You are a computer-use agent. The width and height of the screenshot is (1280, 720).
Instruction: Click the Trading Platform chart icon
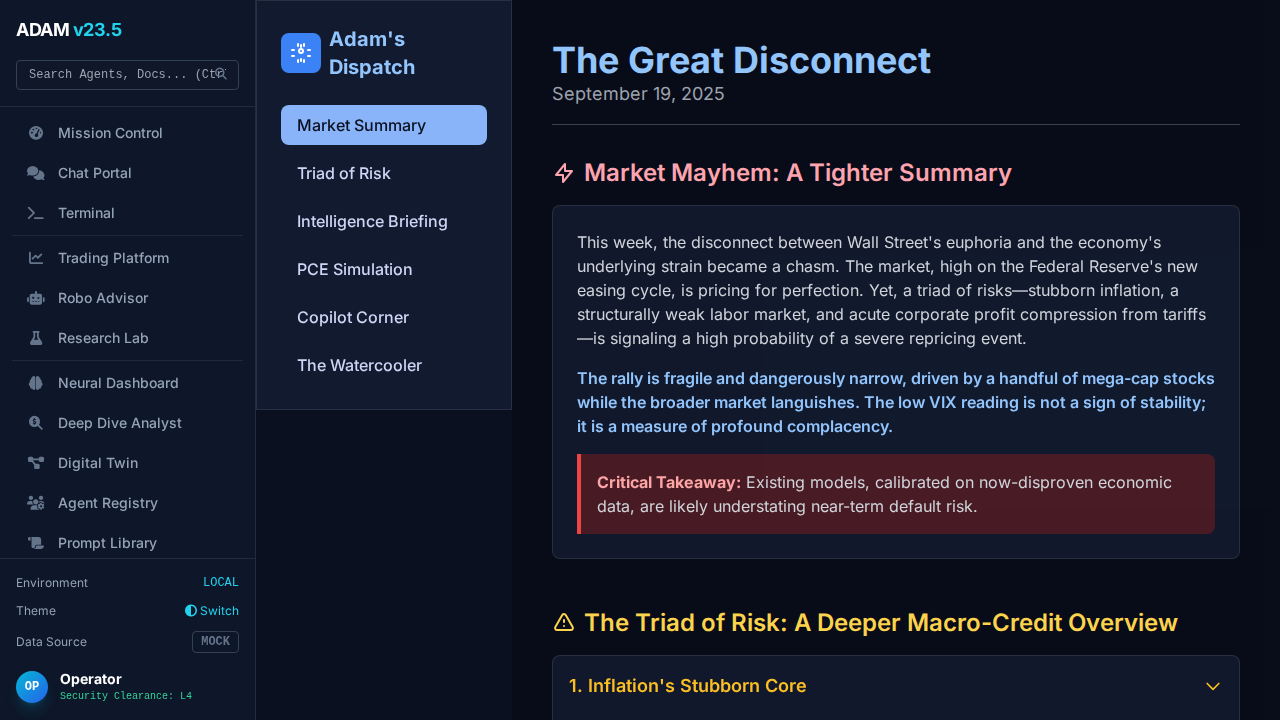coord(36,258)
